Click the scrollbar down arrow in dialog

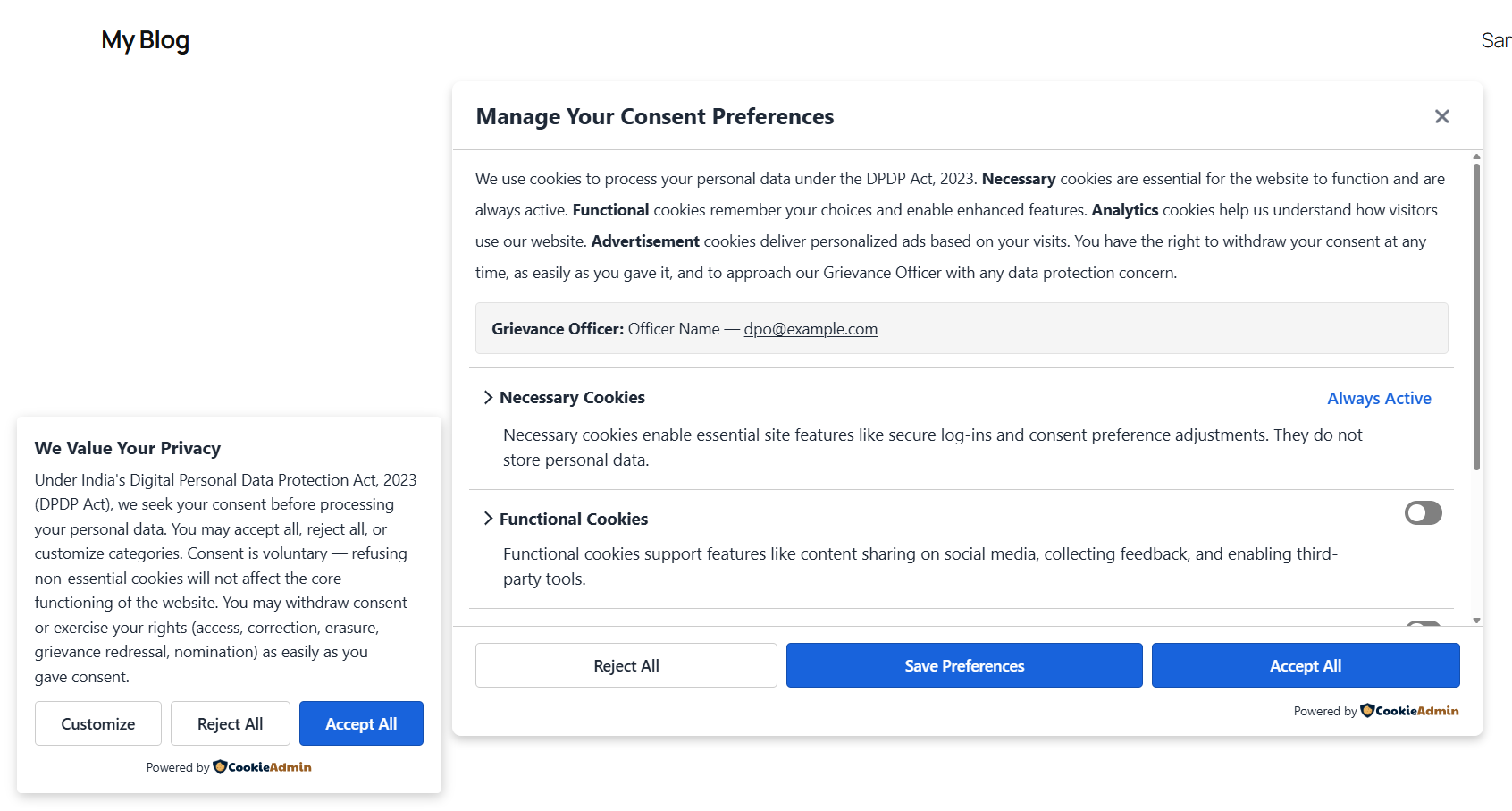[1476, 620]
